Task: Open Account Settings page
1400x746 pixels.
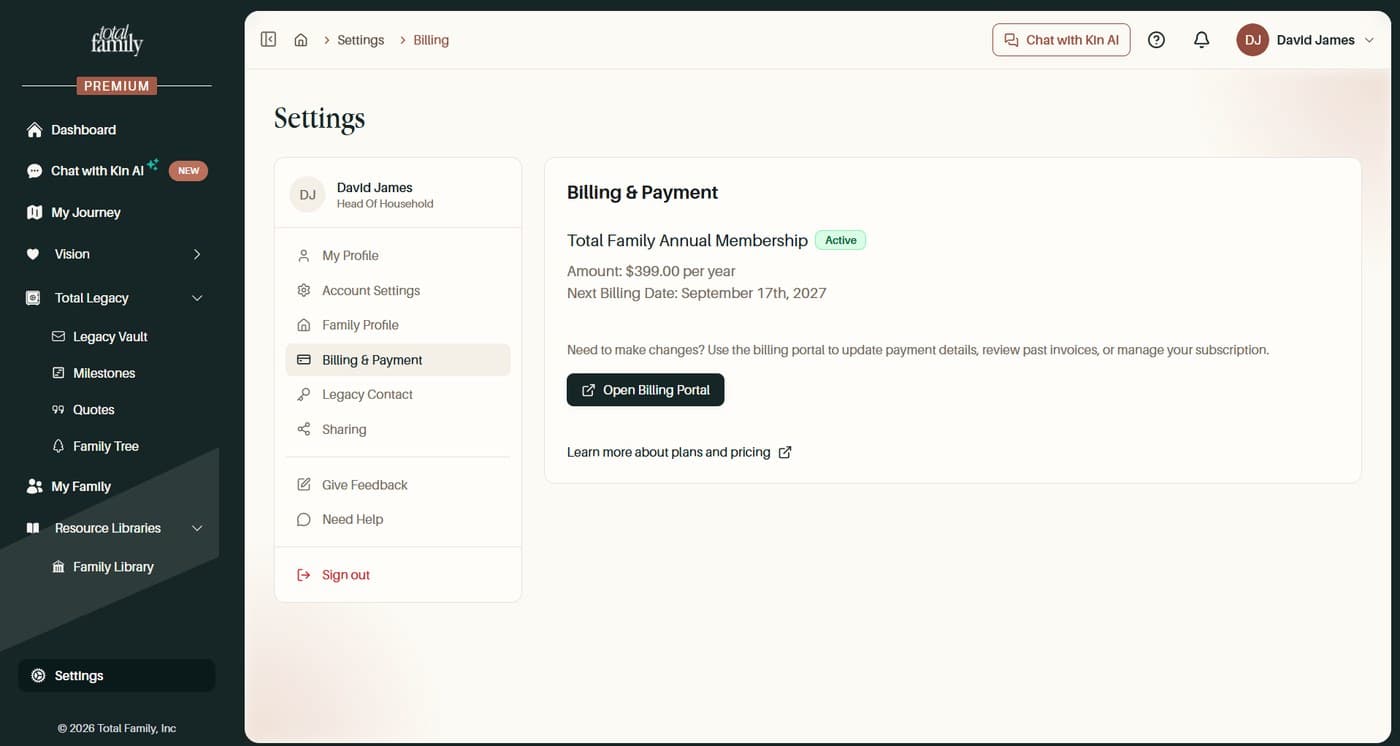Action: coord(398,290)
